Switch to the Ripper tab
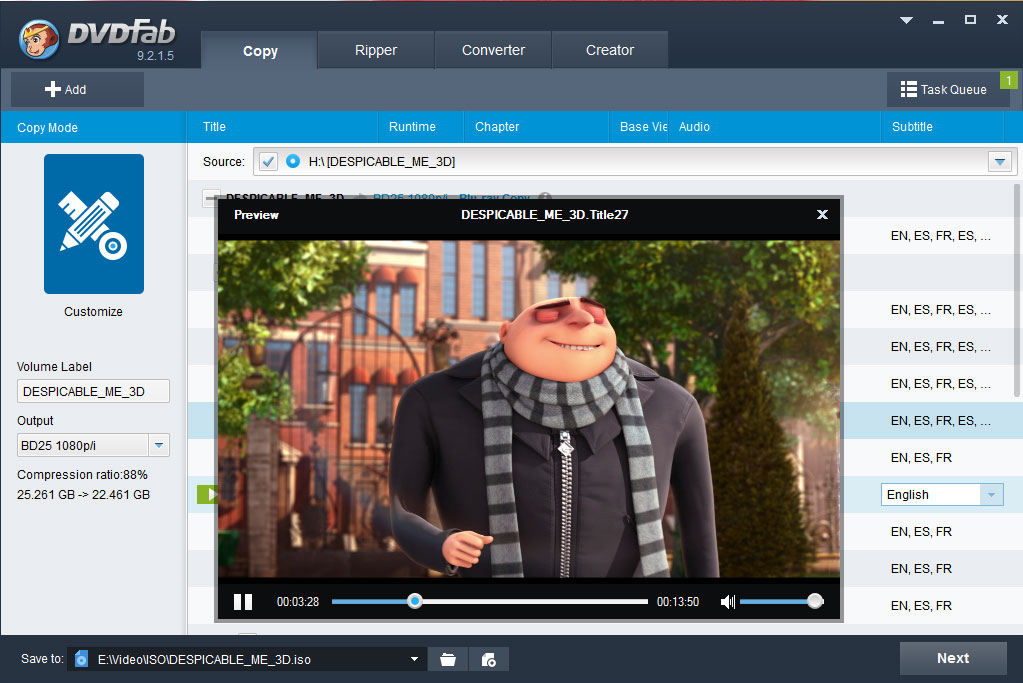1023x683 pixels. (376, 50)
